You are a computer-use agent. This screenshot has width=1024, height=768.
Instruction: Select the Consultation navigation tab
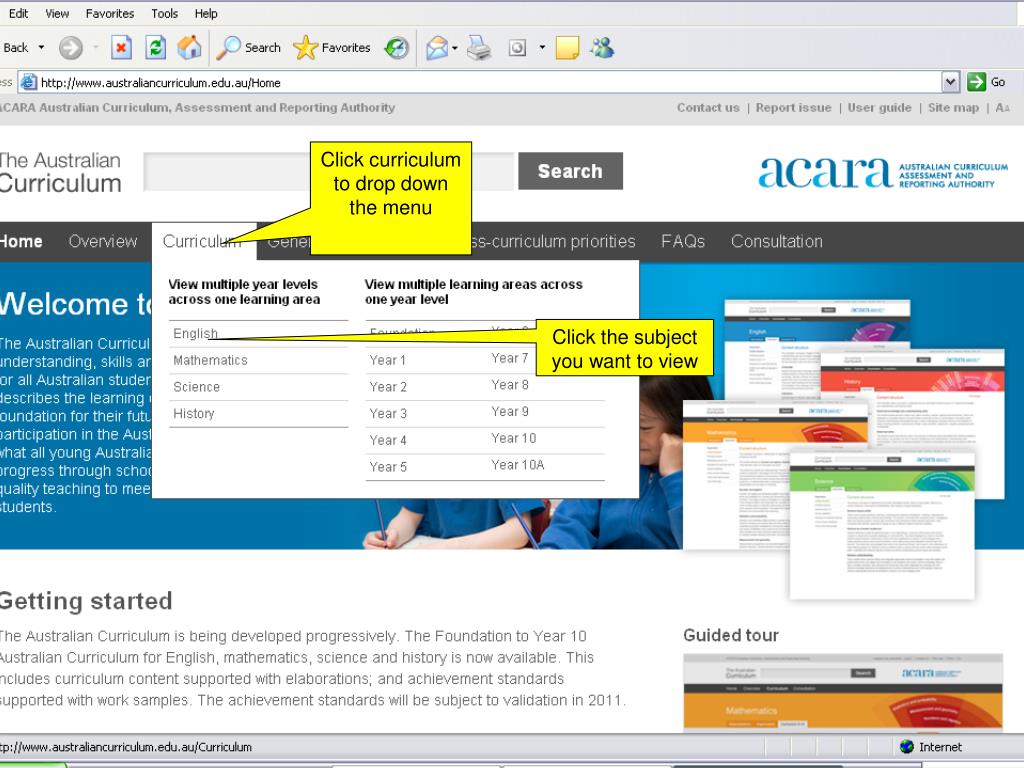coord(776,242)
